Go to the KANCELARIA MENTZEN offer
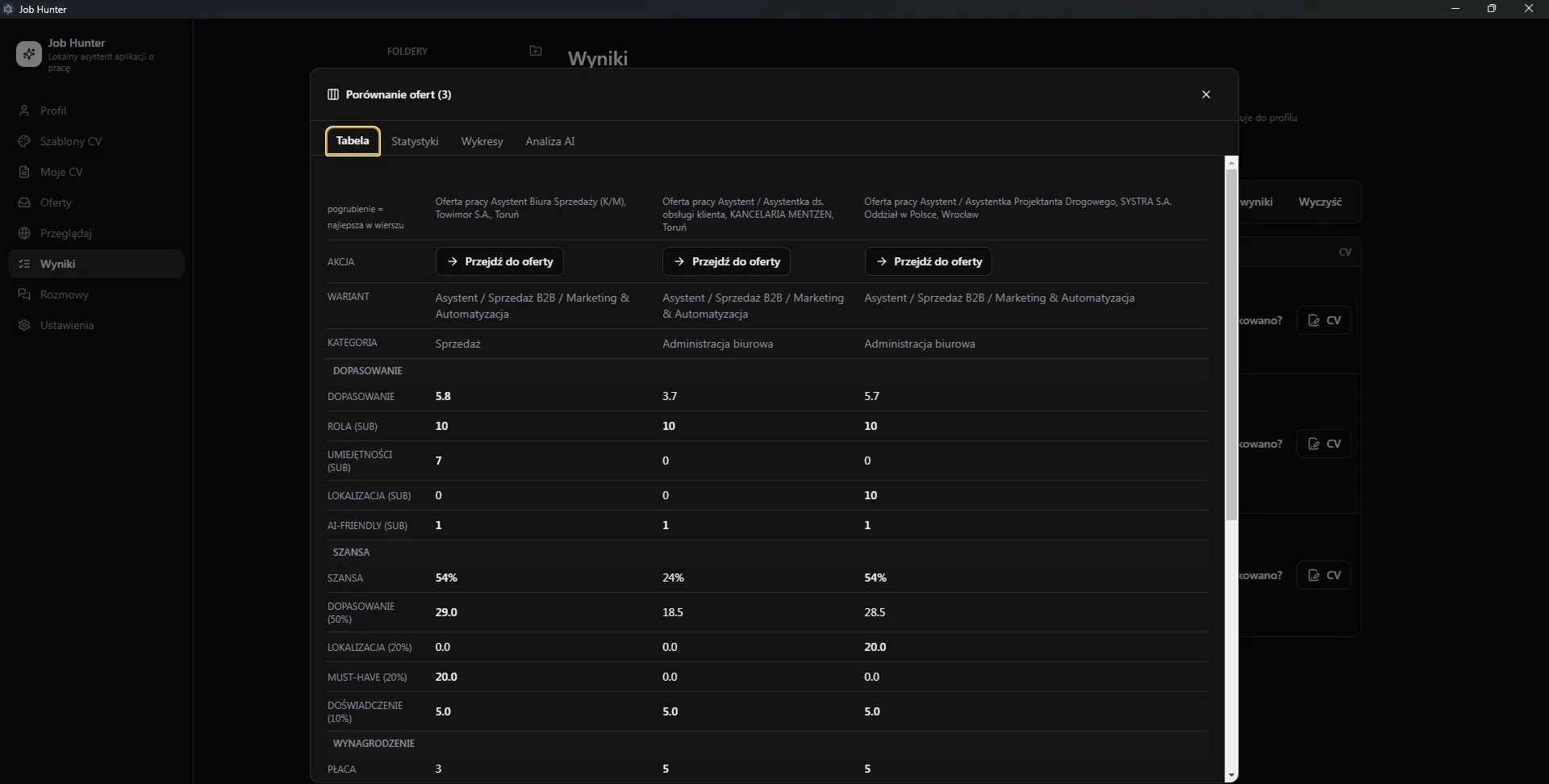Viewport: 1549px width, 784px height. click(726, 261)
